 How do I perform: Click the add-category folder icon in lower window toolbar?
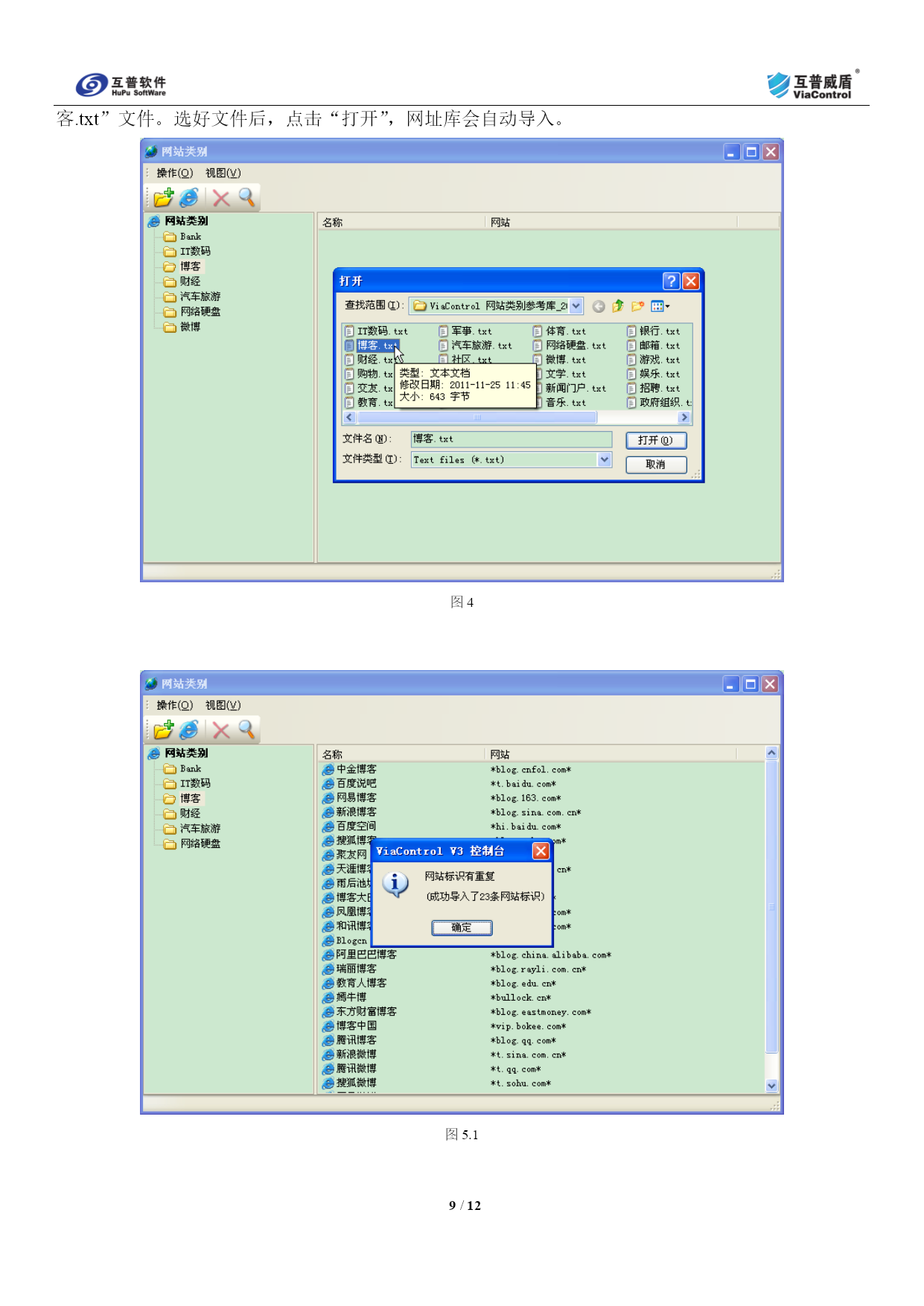[164, 730]
